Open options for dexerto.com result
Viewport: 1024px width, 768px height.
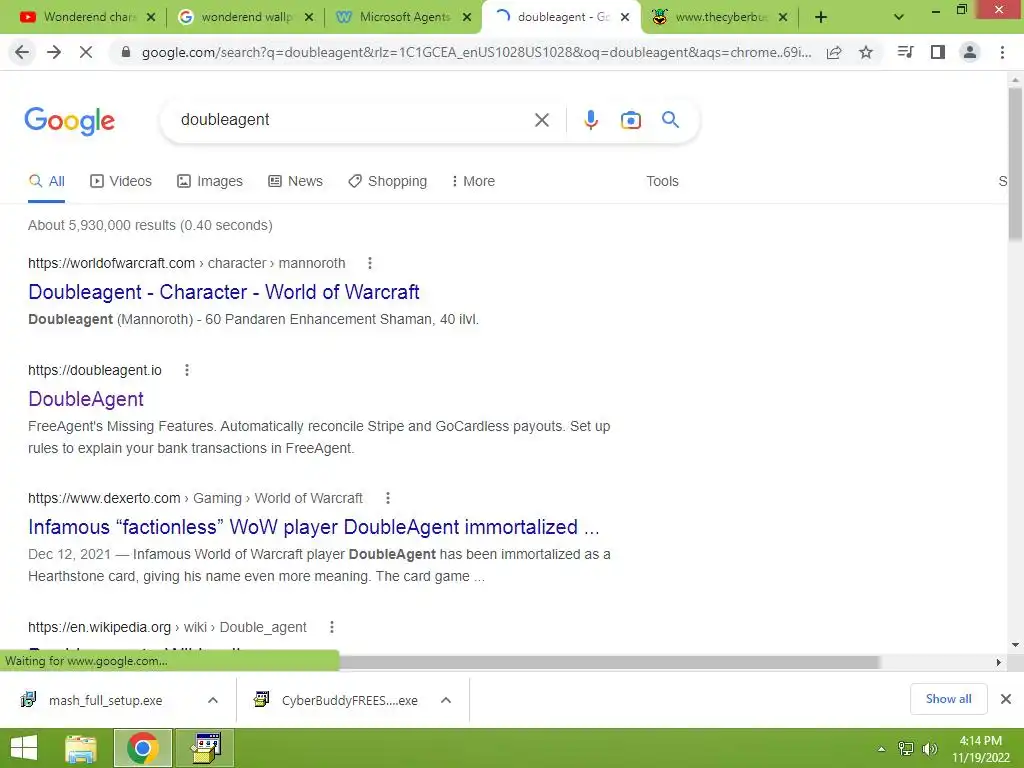[388, 498]
